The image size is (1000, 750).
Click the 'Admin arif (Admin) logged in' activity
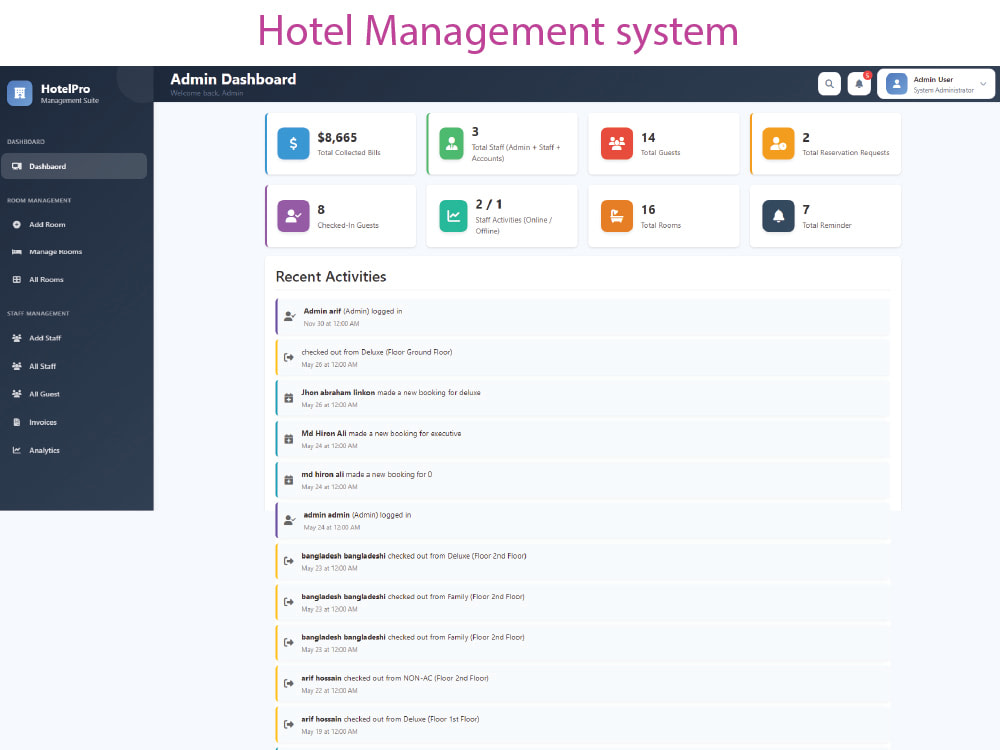582,317
